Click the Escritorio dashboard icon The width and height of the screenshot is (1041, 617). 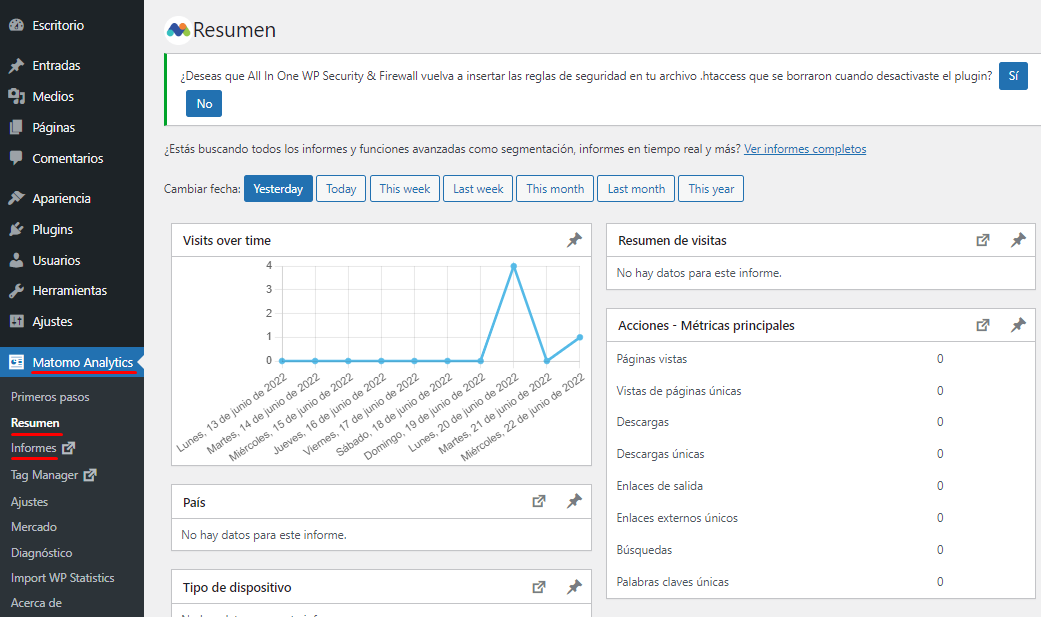click(x=17, y=25)
